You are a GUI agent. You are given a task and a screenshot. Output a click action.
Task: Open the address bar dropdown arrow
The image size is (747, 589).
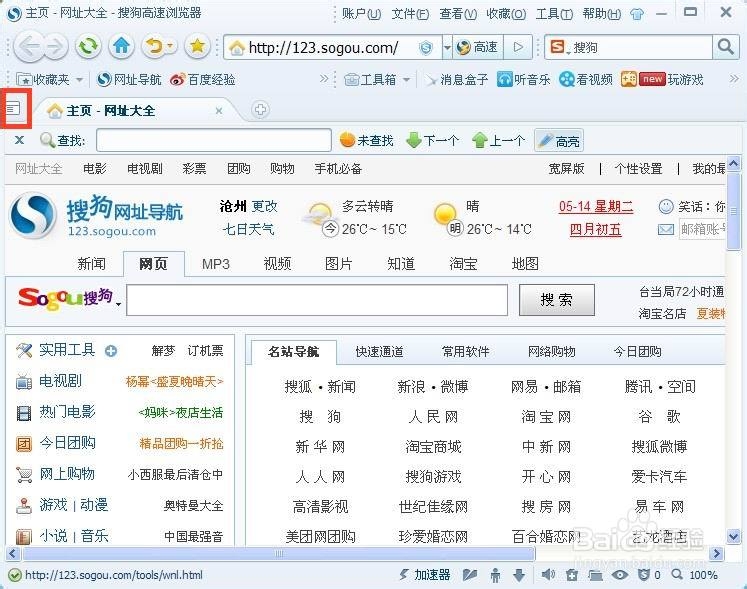pos(447,47)
